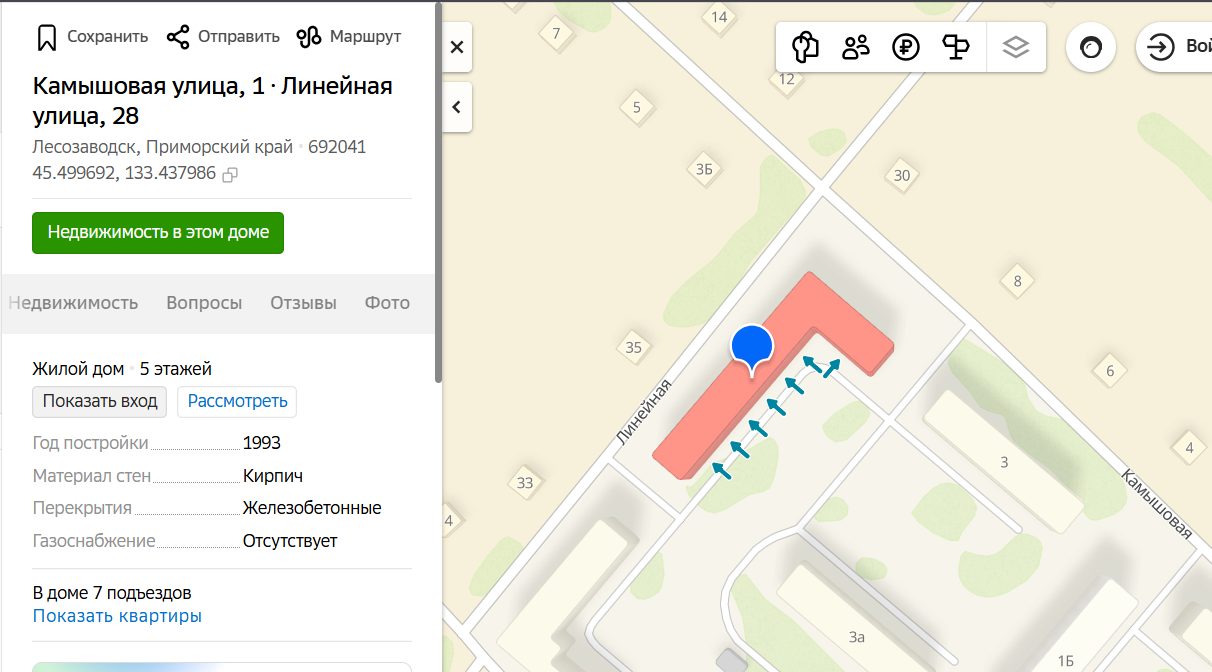
Task: Toggle the tree icon map layer
Action: tap(805, 47)
